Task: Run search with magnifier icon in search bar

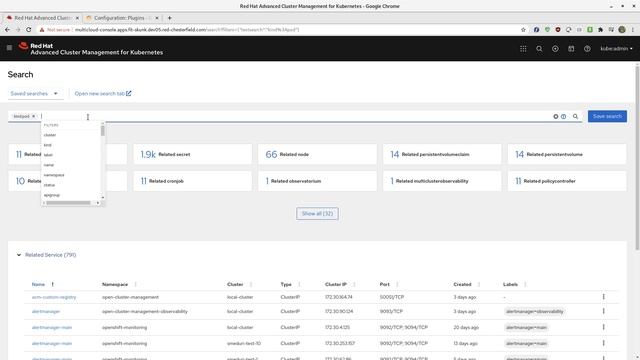Action: click(575, 116)
